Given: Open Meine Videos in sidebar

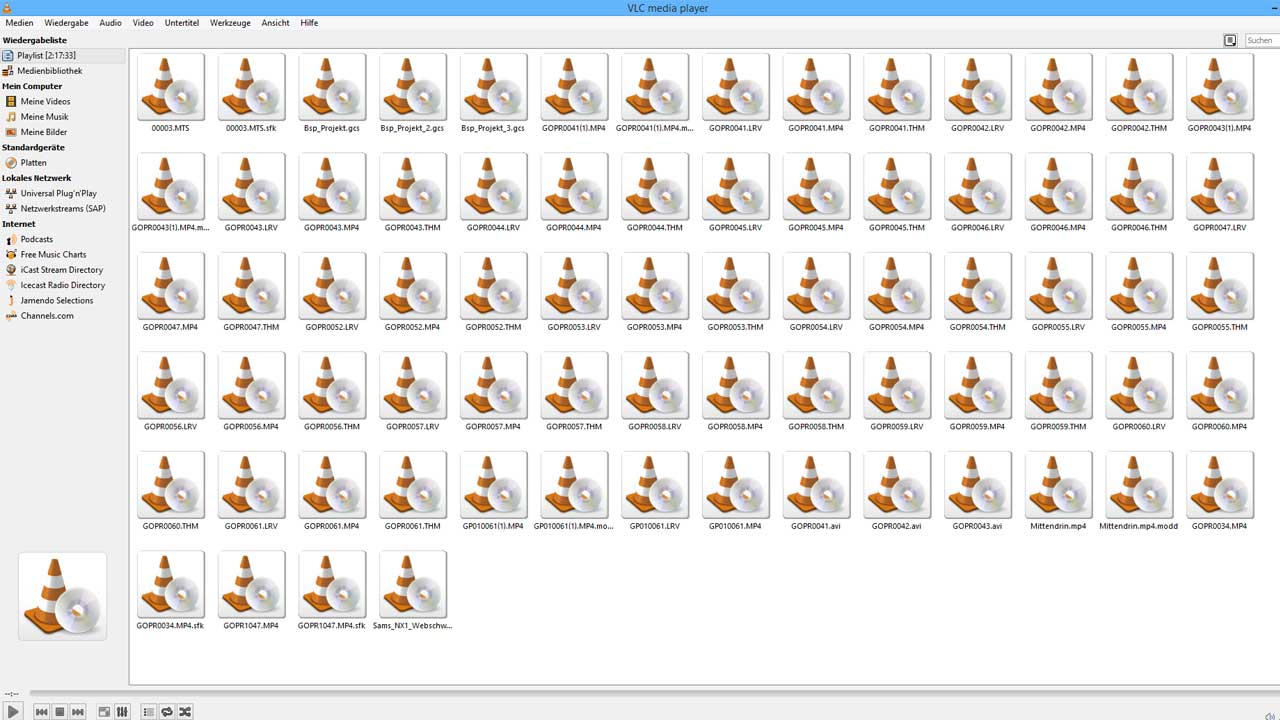Looking at the screenshot, I should click(x=45, y=102).
